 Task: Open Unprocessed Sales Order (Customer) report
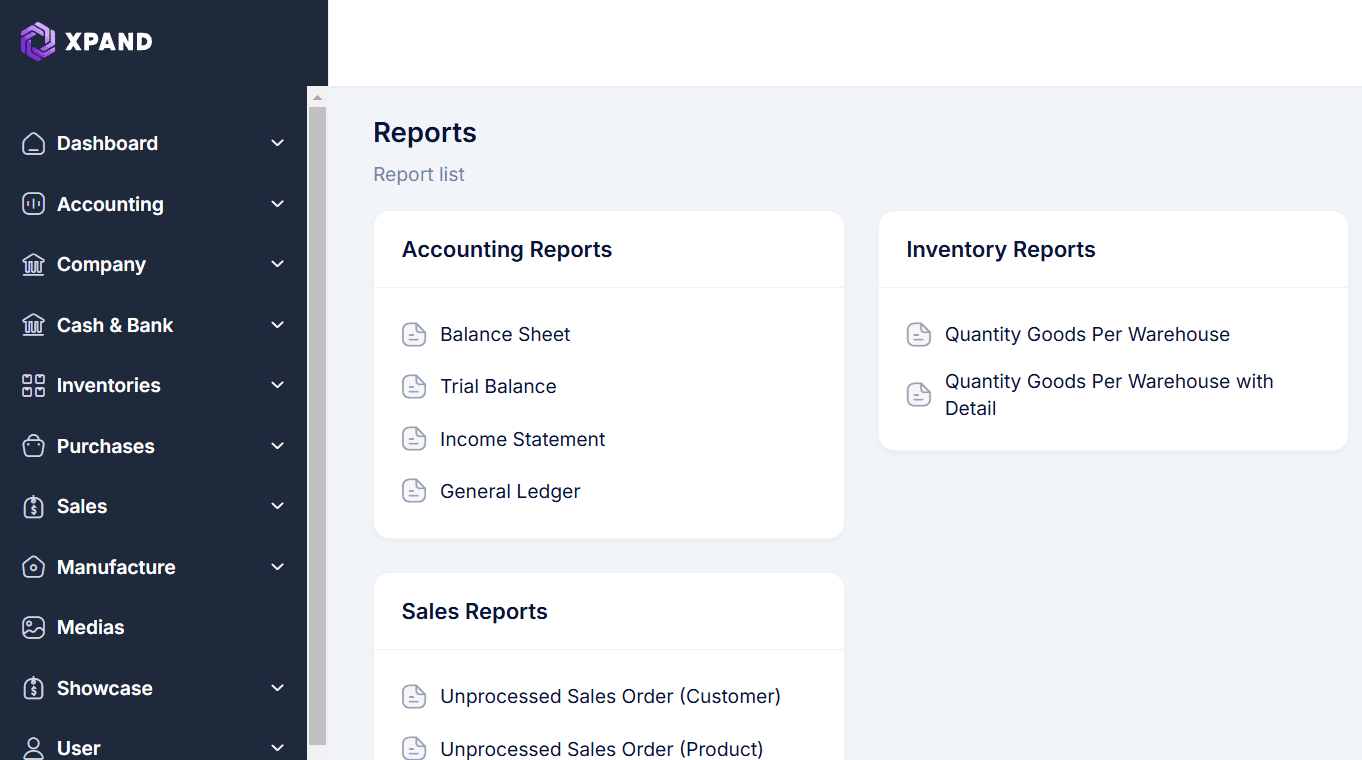[x=610, y=696]
